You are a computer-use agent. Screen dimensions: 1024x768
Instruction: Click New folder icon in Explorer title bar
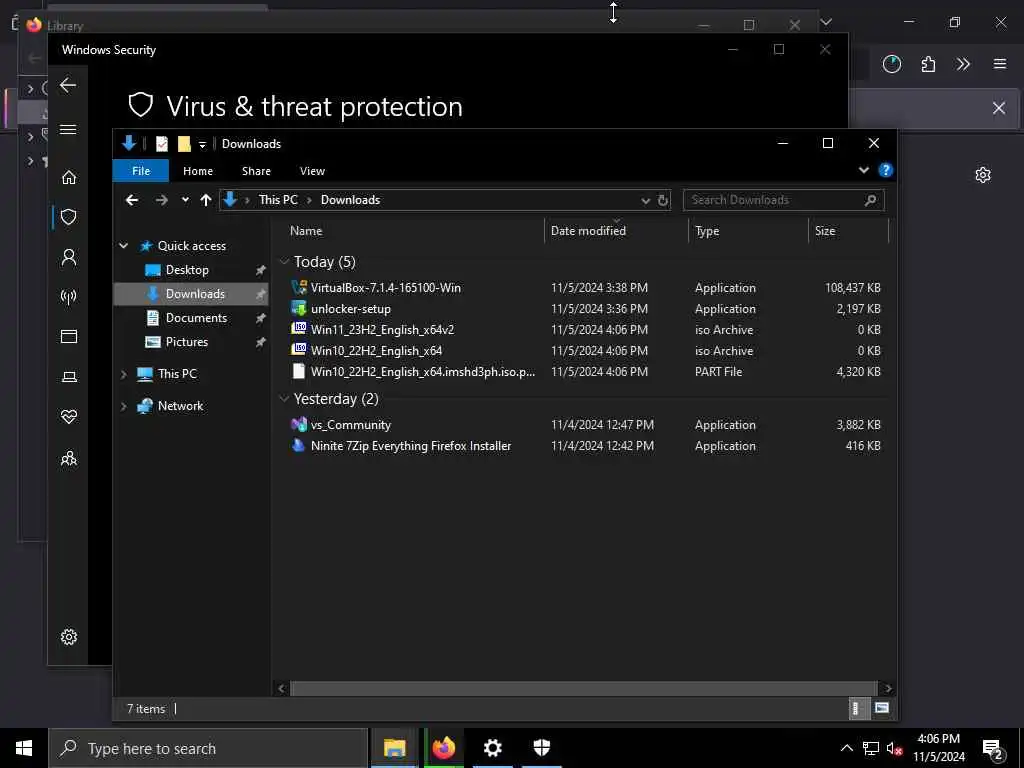point(184,144)
